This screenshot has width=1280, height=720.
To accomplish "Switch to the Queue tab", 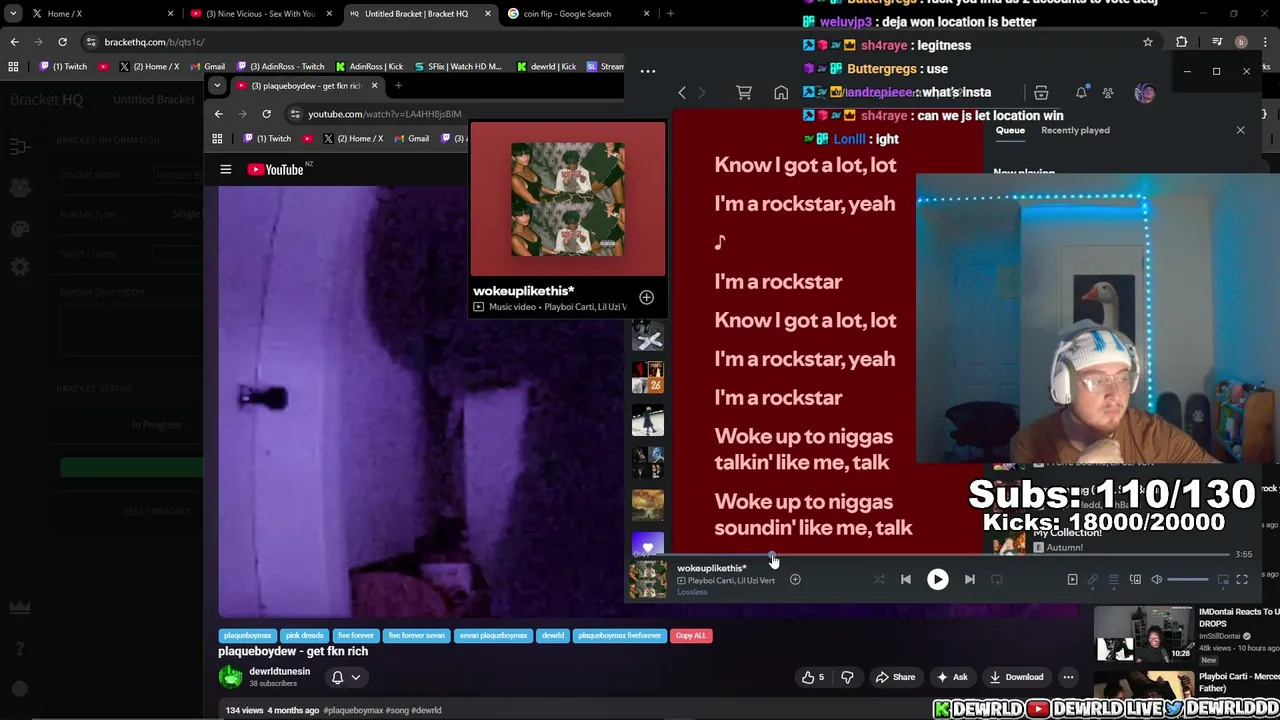I will pyautogui.click(x=1010, y=130).
